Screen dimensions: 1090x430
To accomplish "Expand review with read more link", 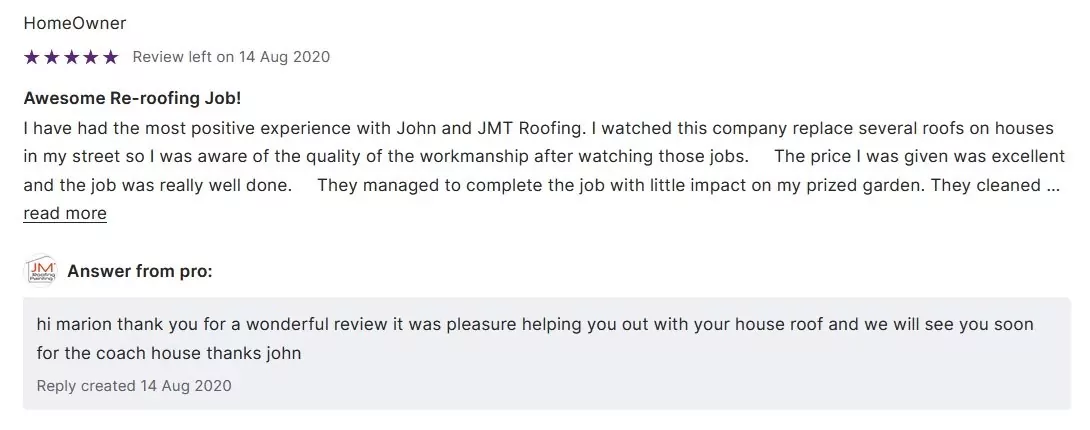I will [x=65, y=213].
